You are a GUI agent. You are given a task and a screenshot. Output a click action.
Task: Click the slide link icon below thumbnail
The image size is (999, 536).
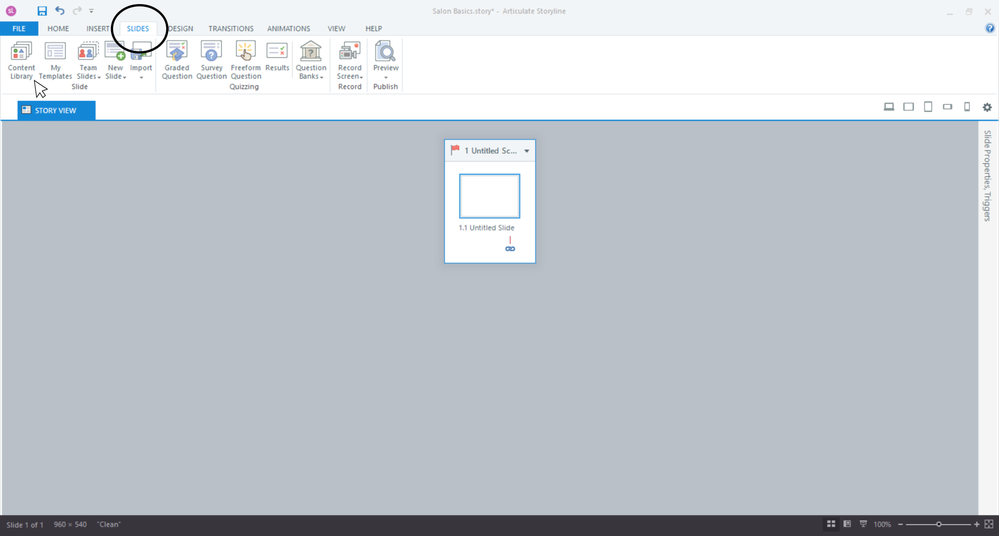click(510, 249)
